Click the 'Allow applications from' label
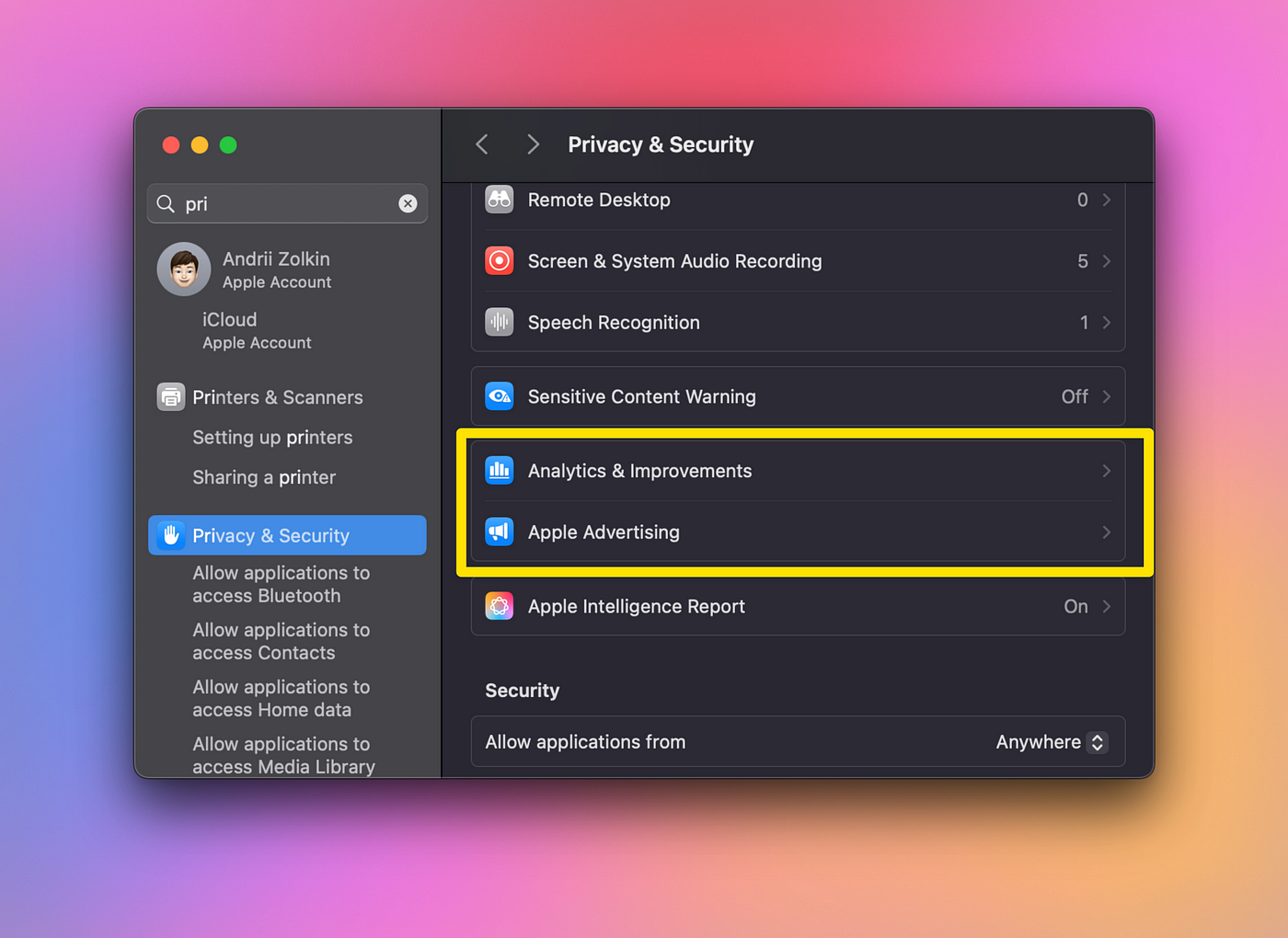Image resolution: width=1288 pixels, height=938 pixels. [x=585, y=742]
